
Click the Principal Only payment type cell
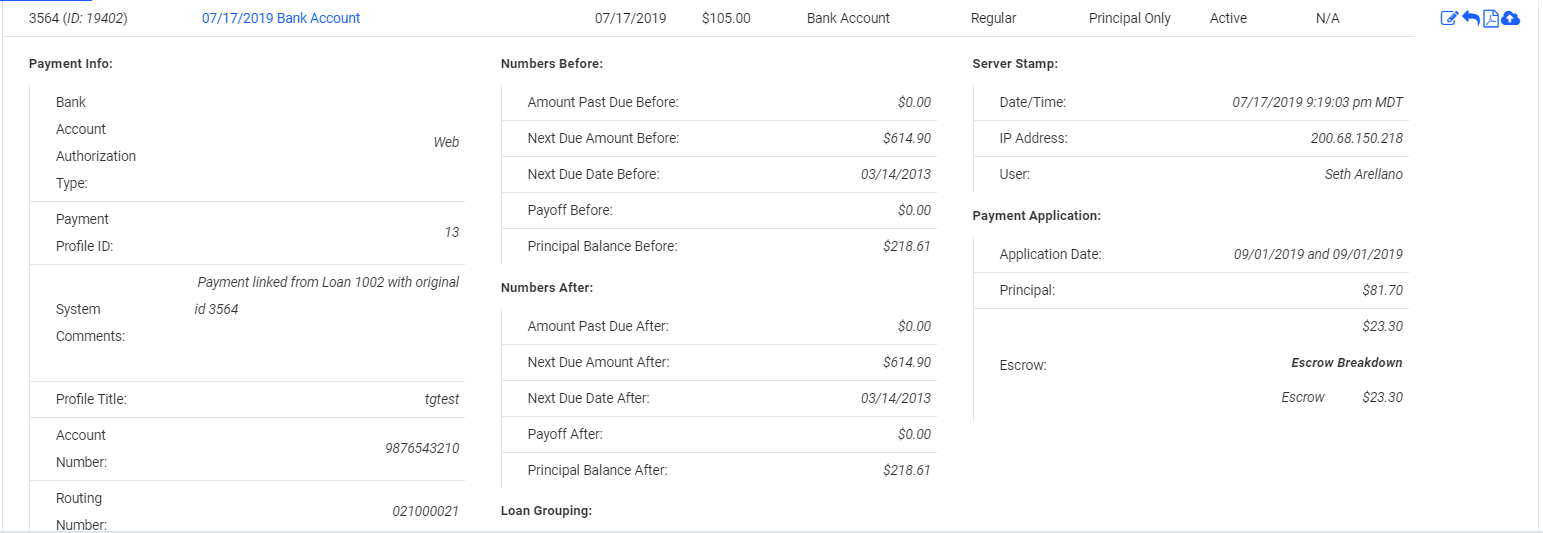pyautogui.click(x=1130, y=18)
